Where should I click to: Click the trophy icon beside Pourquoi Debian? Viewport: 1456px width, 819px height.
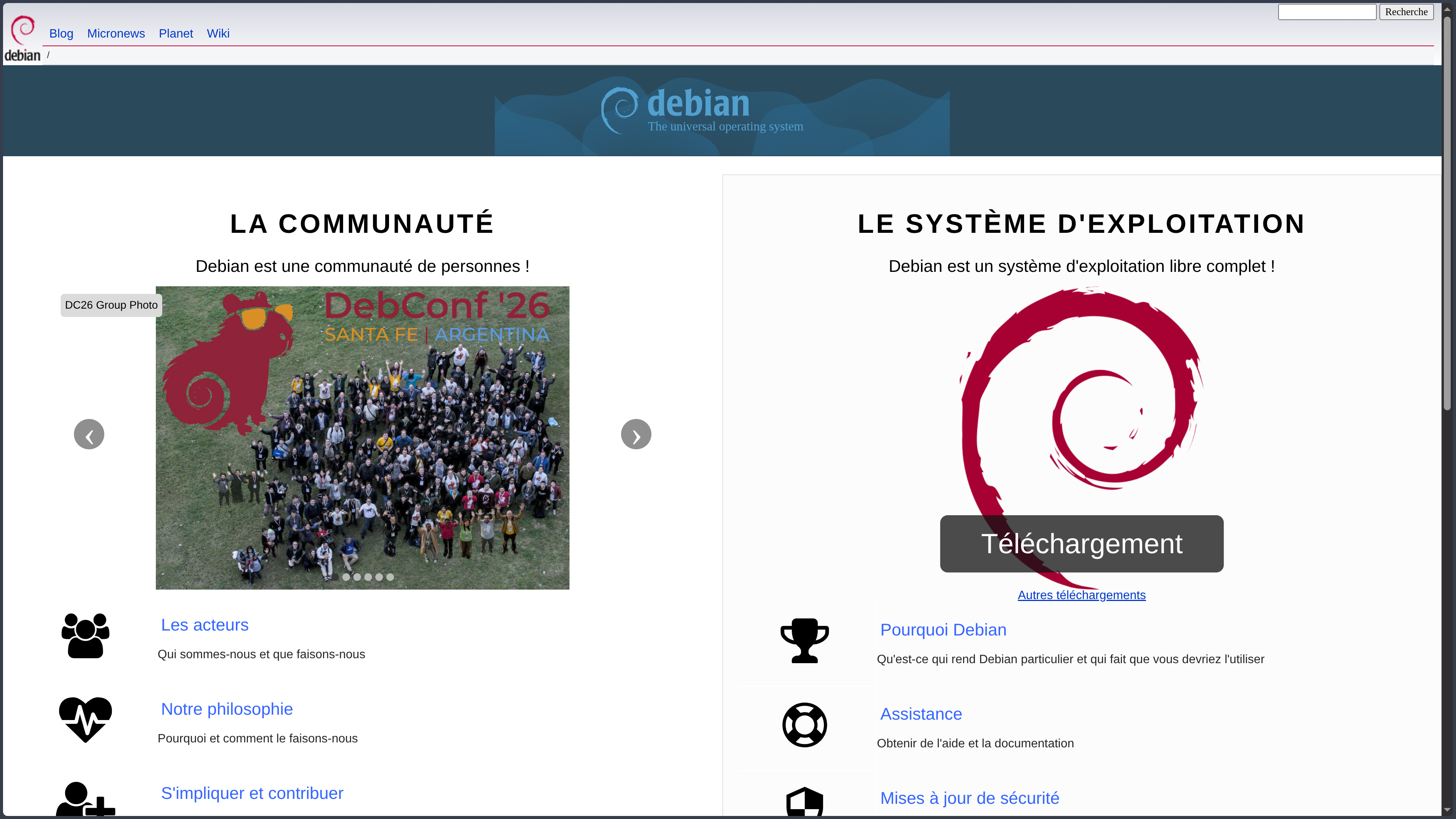pos(804,640)
